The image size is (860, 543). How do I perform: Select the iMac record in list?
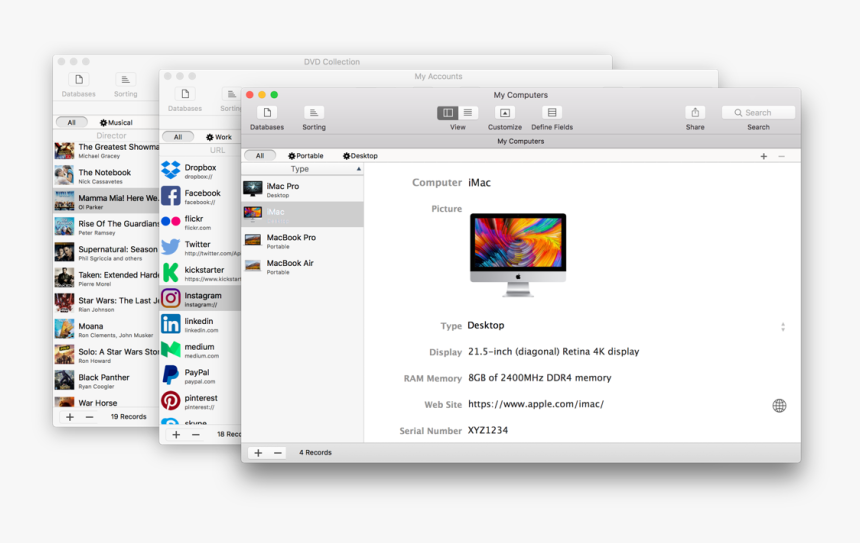pyautogui.click(x=302, y=214)
